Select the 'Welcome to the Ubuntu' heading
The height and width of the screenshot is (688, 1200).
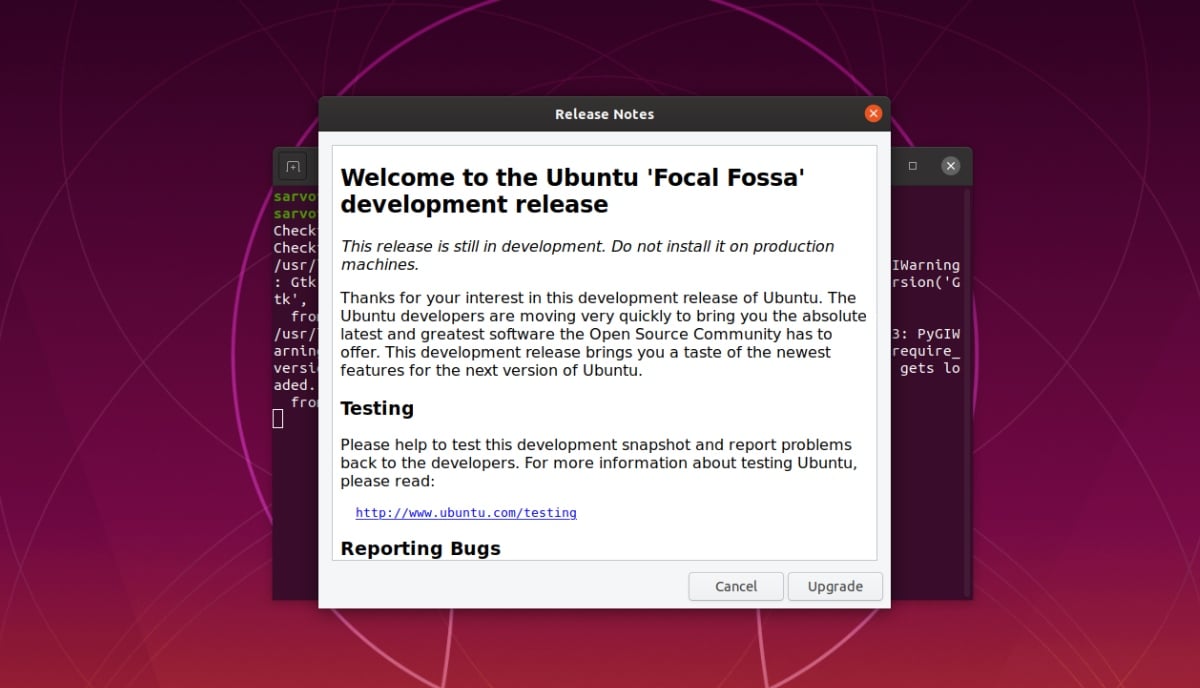pyautogui.click(x=573, y=191)
